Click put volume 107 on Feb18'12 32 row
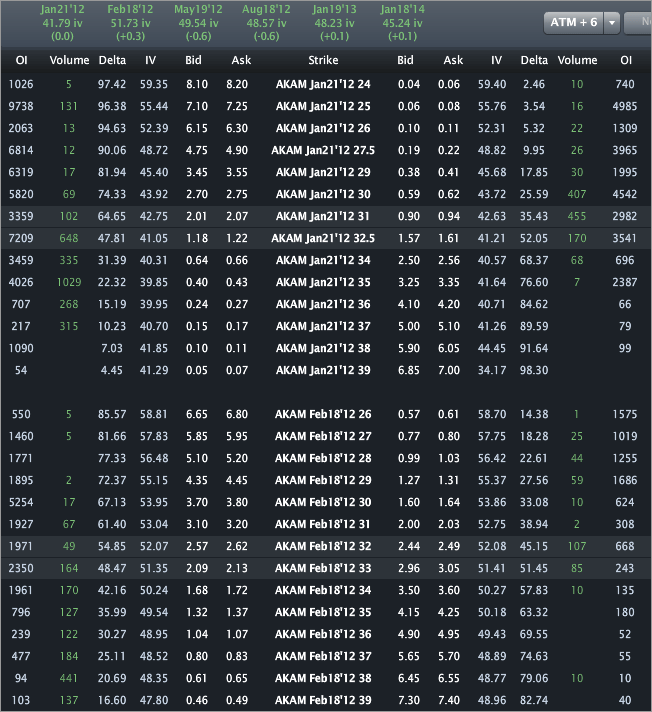652x712 pixels. pyautogui.click(x=577, y=547)
